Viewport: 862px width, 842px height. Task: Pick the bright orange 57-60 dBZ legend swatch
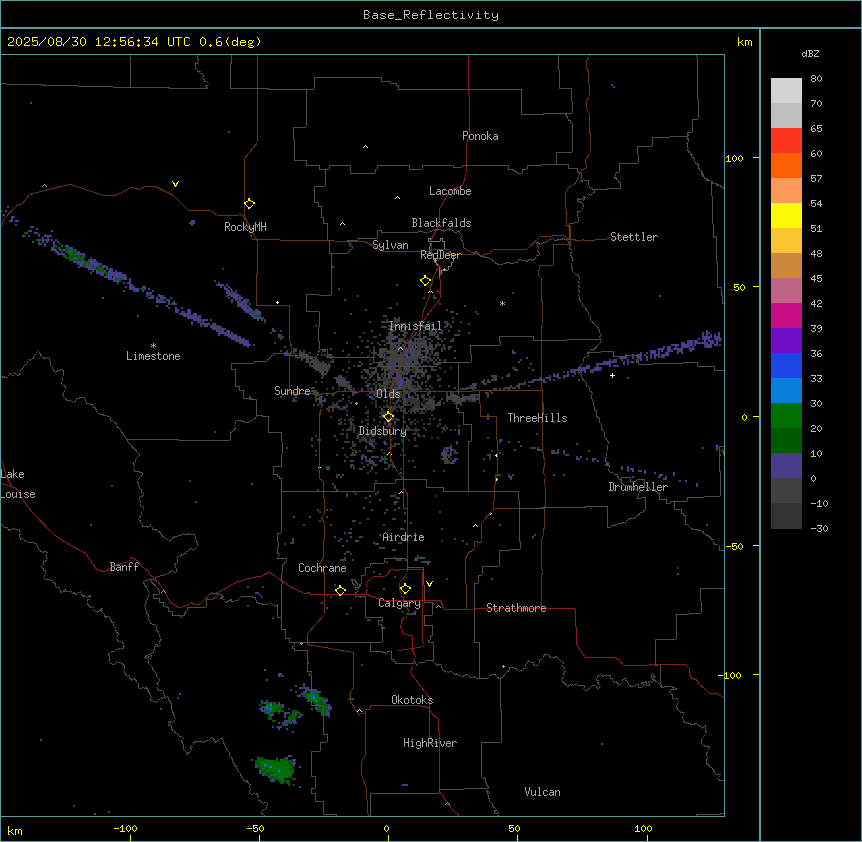786,166
